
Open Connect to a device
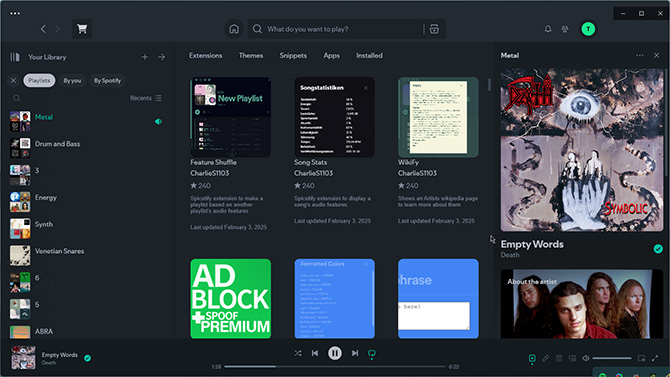point(572,358)
